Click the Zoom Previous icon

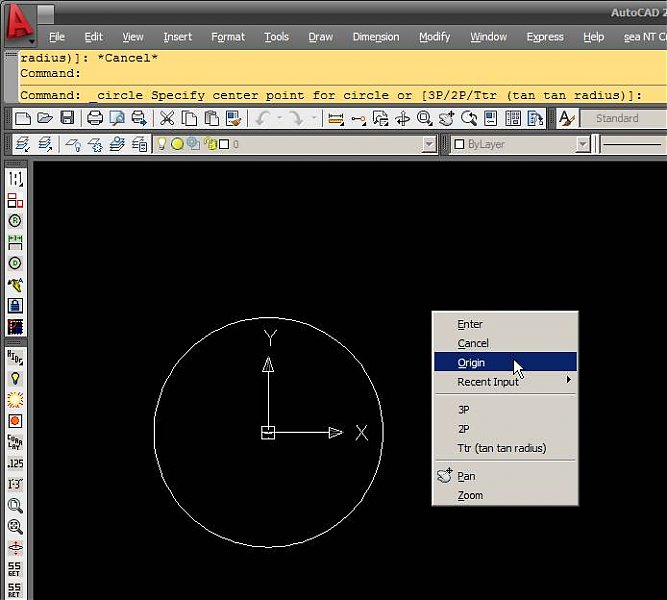click(469, 118)
